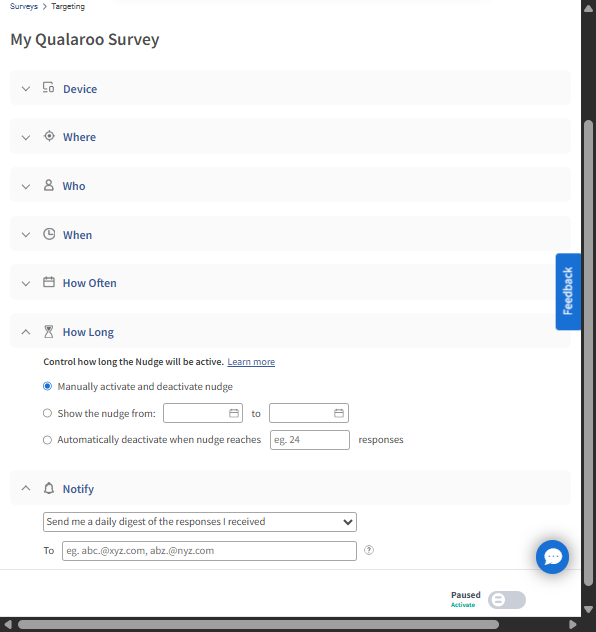Toggle the Paused activation switch

pyautogui.click(x=507, y=600)
